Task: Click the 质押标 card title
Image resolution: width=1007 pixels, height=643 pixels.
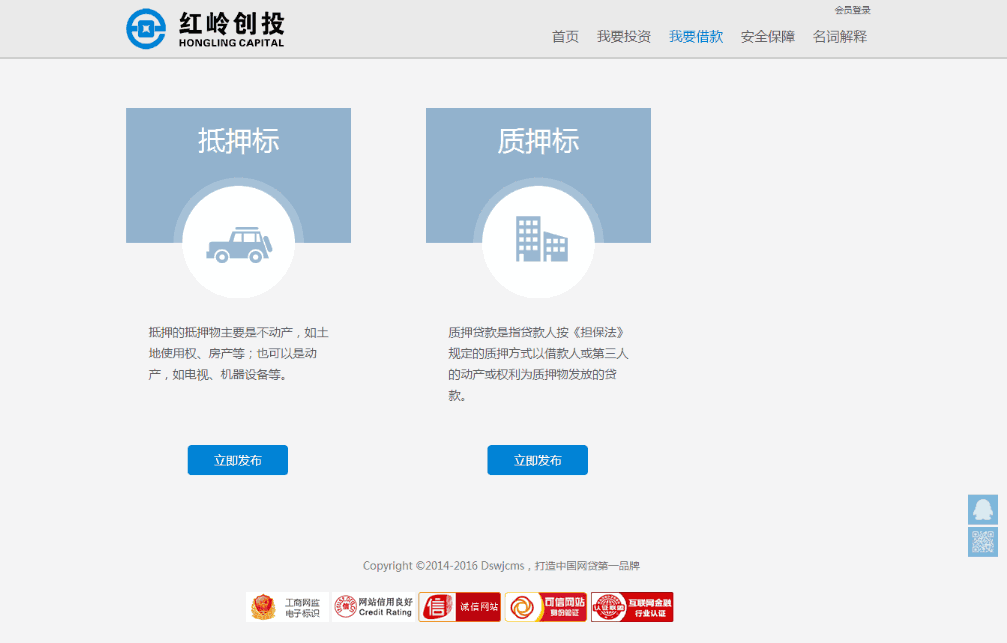Action: [x=538, y=142]
